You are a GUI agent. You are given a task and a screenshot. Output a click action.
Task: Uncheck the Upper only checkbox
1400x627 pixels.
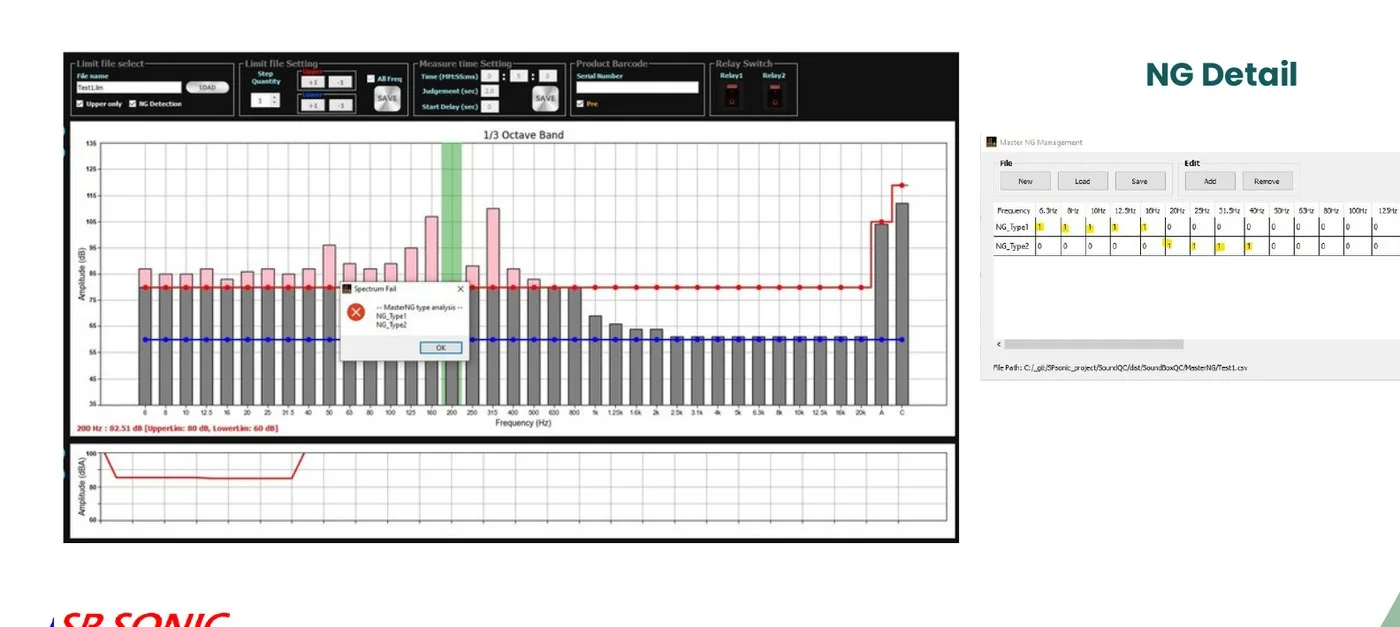[x=81, y=104]
